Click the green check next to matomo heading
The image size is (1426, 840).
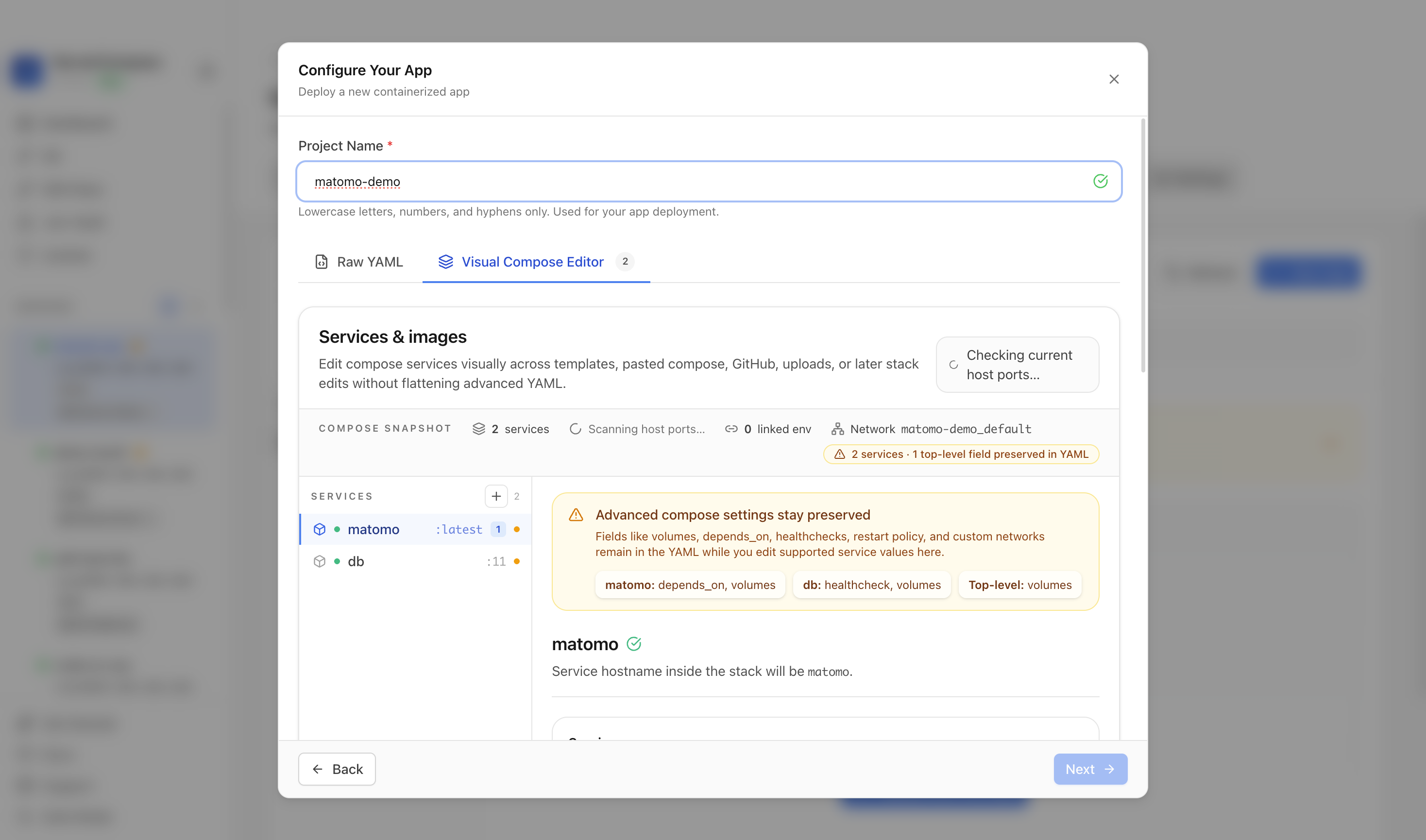(x=633, y=643)
